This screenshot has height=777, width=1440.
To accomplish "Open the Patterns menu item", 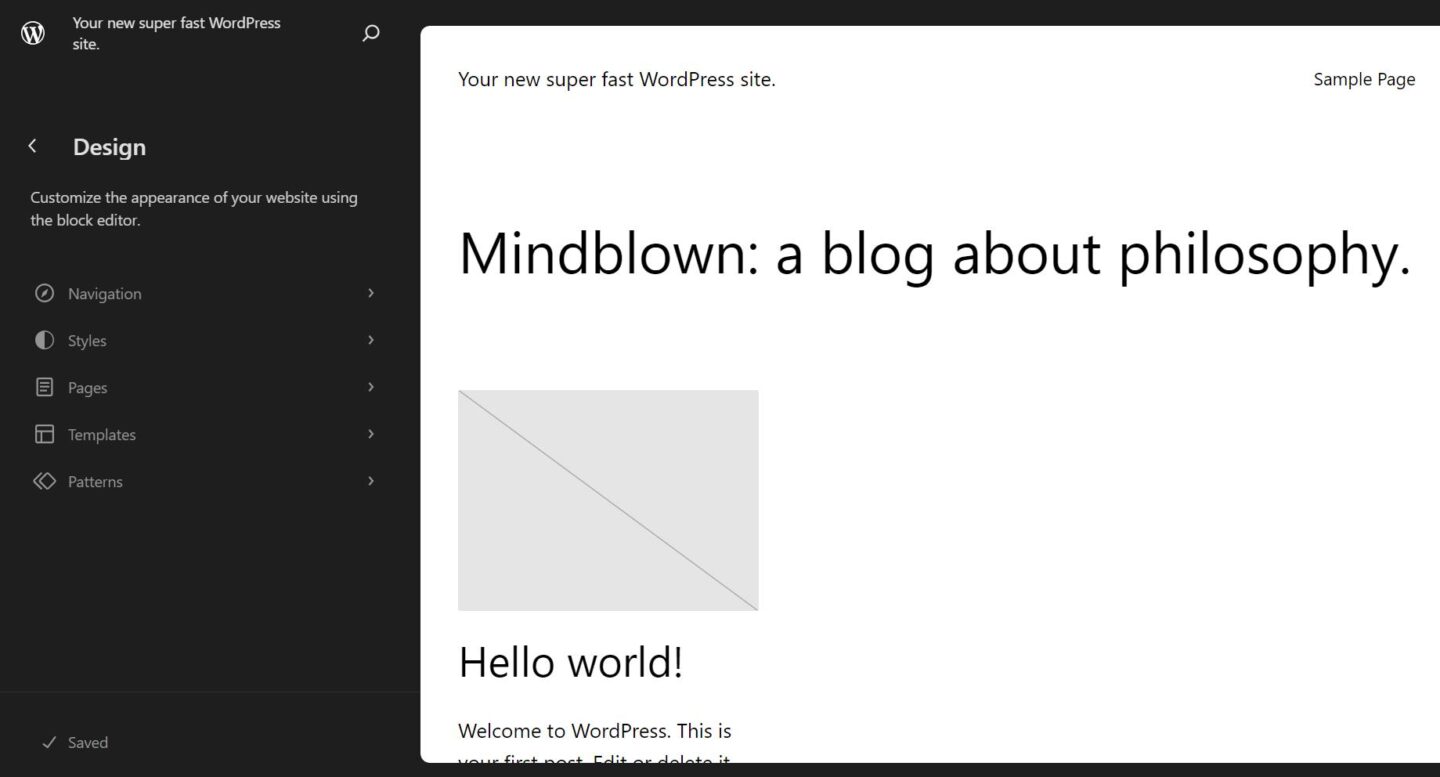I will point(205,481).
